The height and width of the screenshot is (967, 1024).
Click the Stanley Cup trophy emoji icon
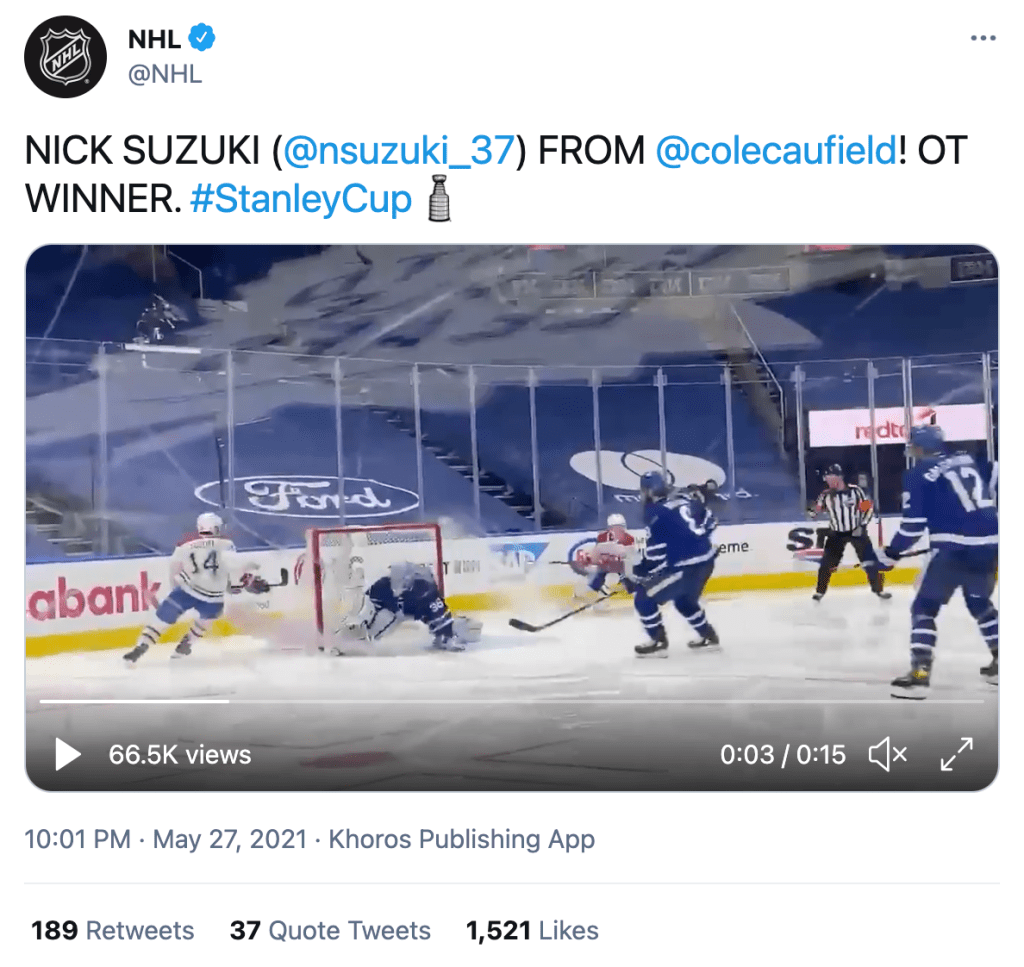pyautogui.click(x=439, y=198)
